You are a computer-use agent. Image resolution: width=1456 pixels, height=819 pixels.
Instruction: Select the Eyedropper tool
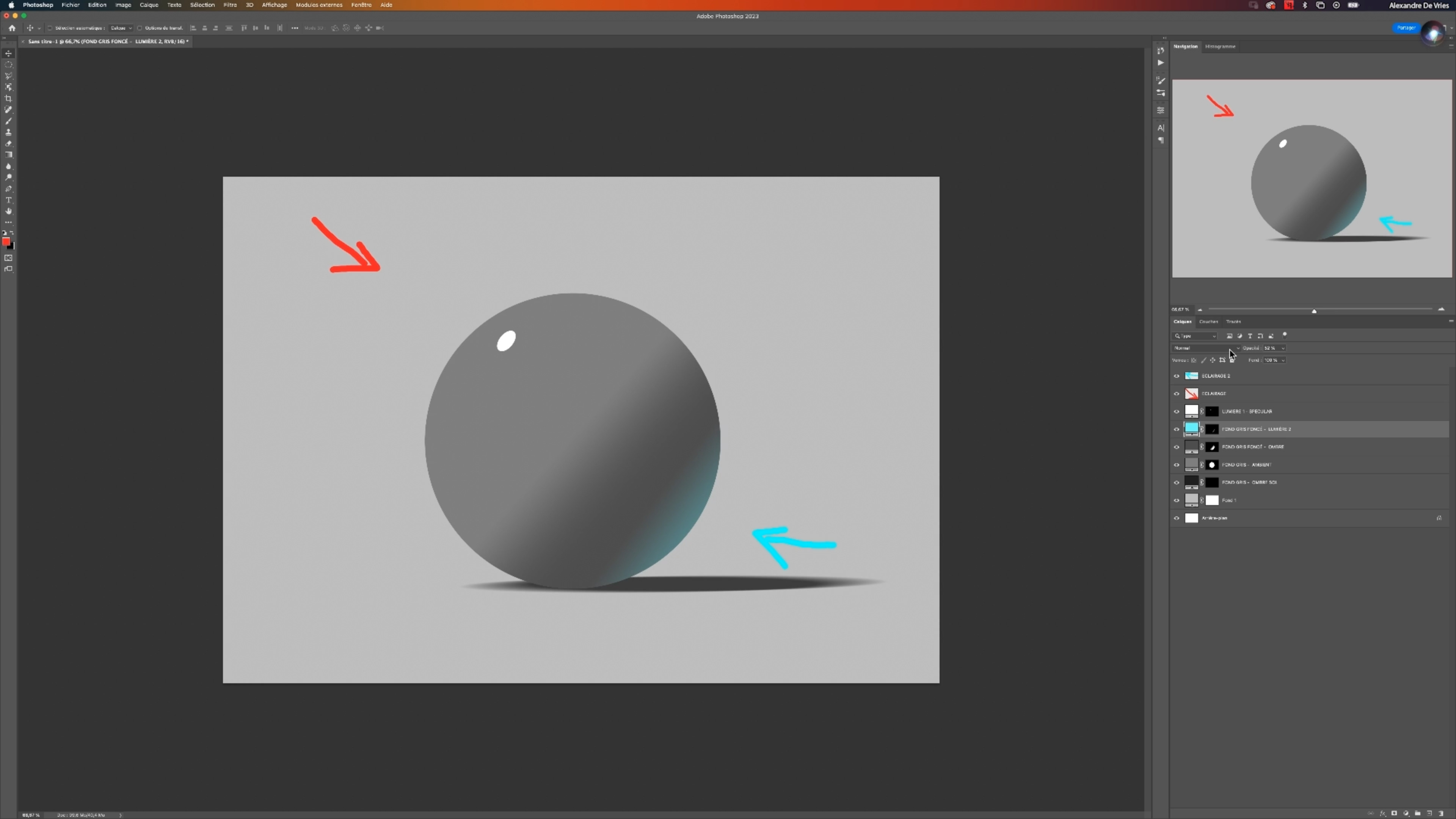[x=8, y=110]
